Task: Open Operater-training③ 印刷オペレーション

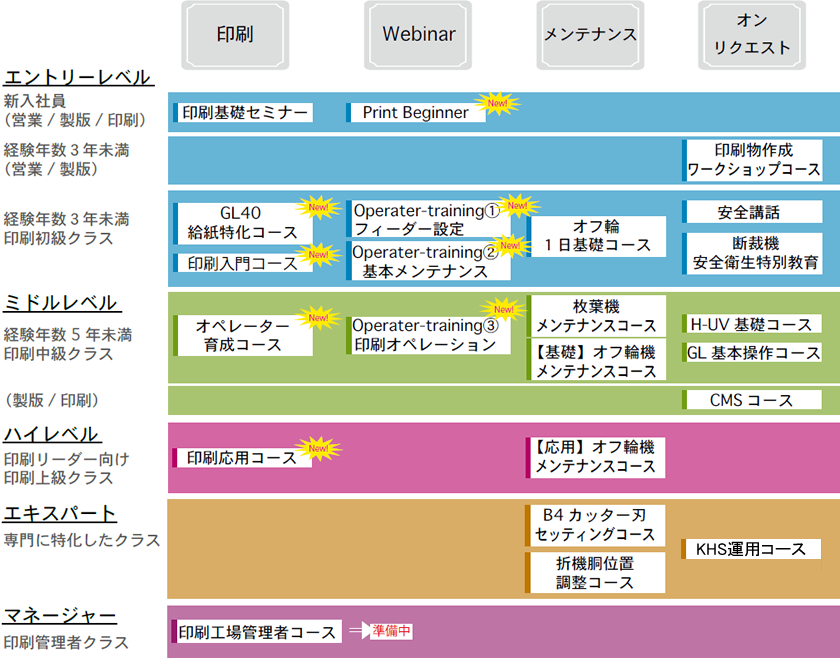Action: click(428, 335)
